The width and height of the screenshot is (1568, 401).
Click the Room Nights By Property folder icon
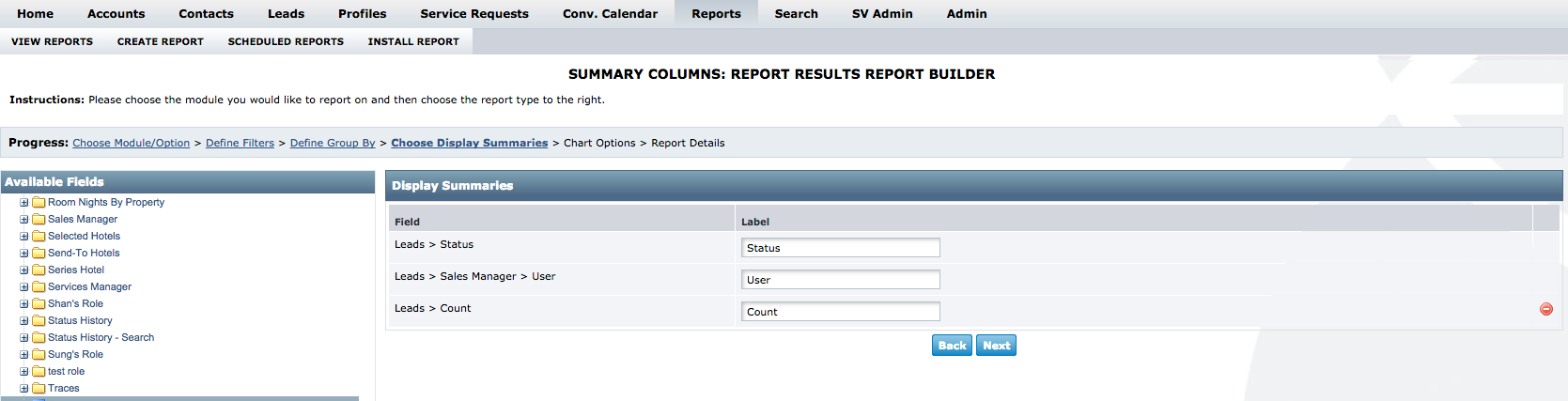pyautogui.click(x=39, y=202)
